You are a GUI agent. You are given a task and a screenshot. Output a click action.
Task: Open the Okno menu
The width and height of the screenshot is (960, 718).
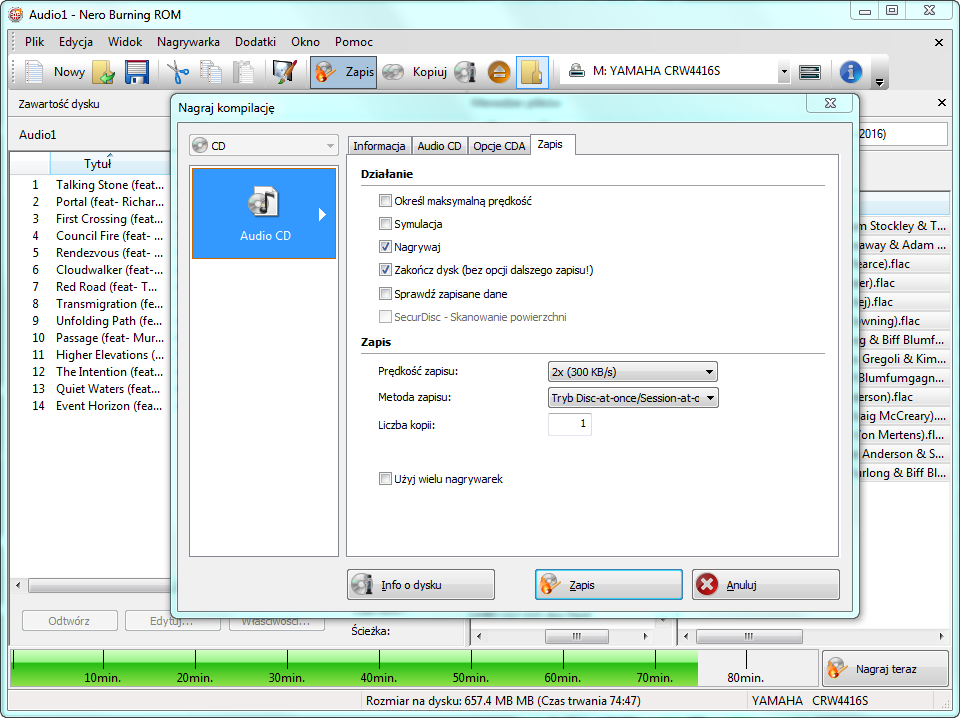click(x=305, y=42)
